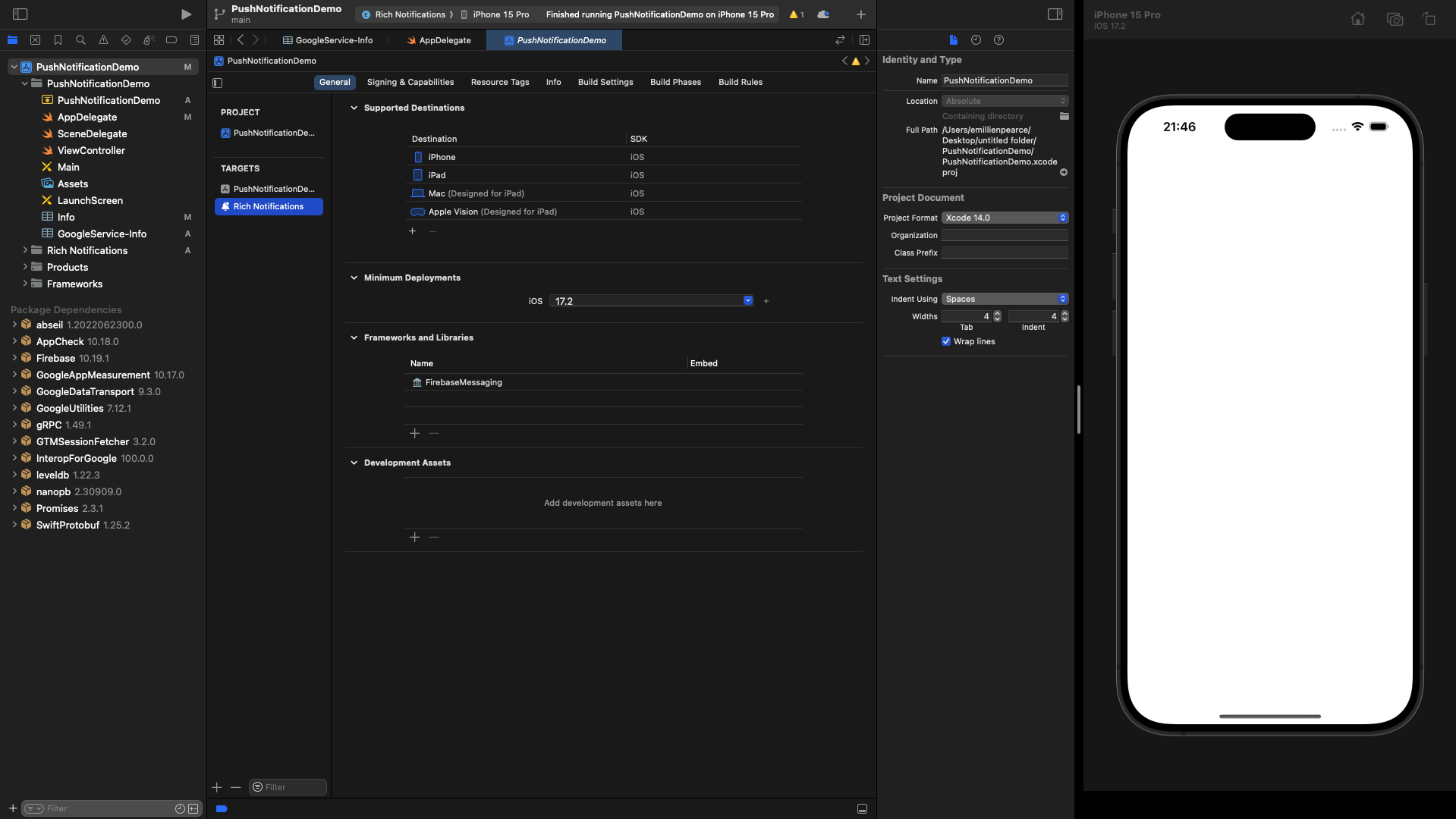Rotate the simulator device
Viewport: 1456px width, 819px height.
(x=1429, y=20)
